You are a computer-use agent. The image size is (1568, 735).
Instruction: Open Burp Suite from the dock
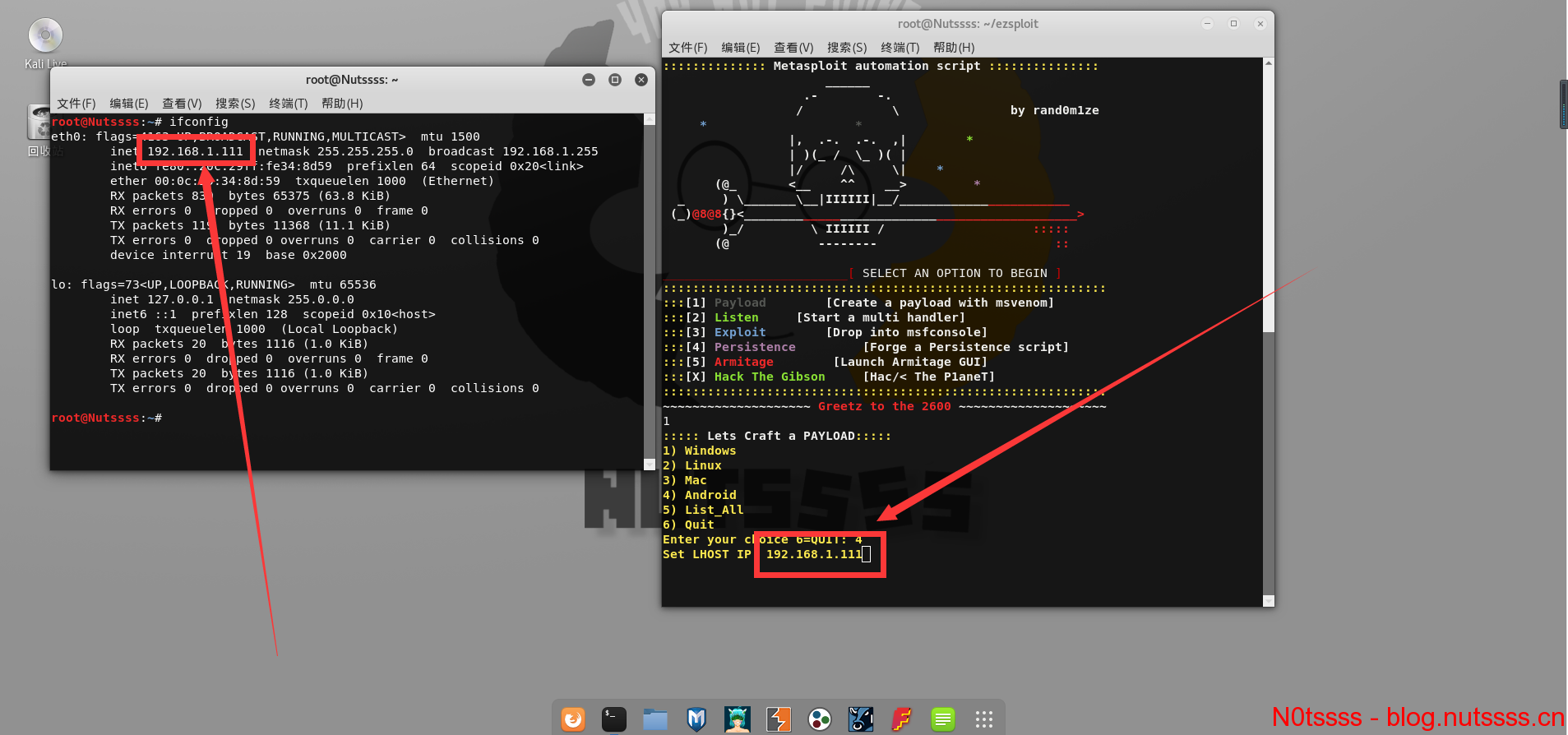click(x=779, y=719)
